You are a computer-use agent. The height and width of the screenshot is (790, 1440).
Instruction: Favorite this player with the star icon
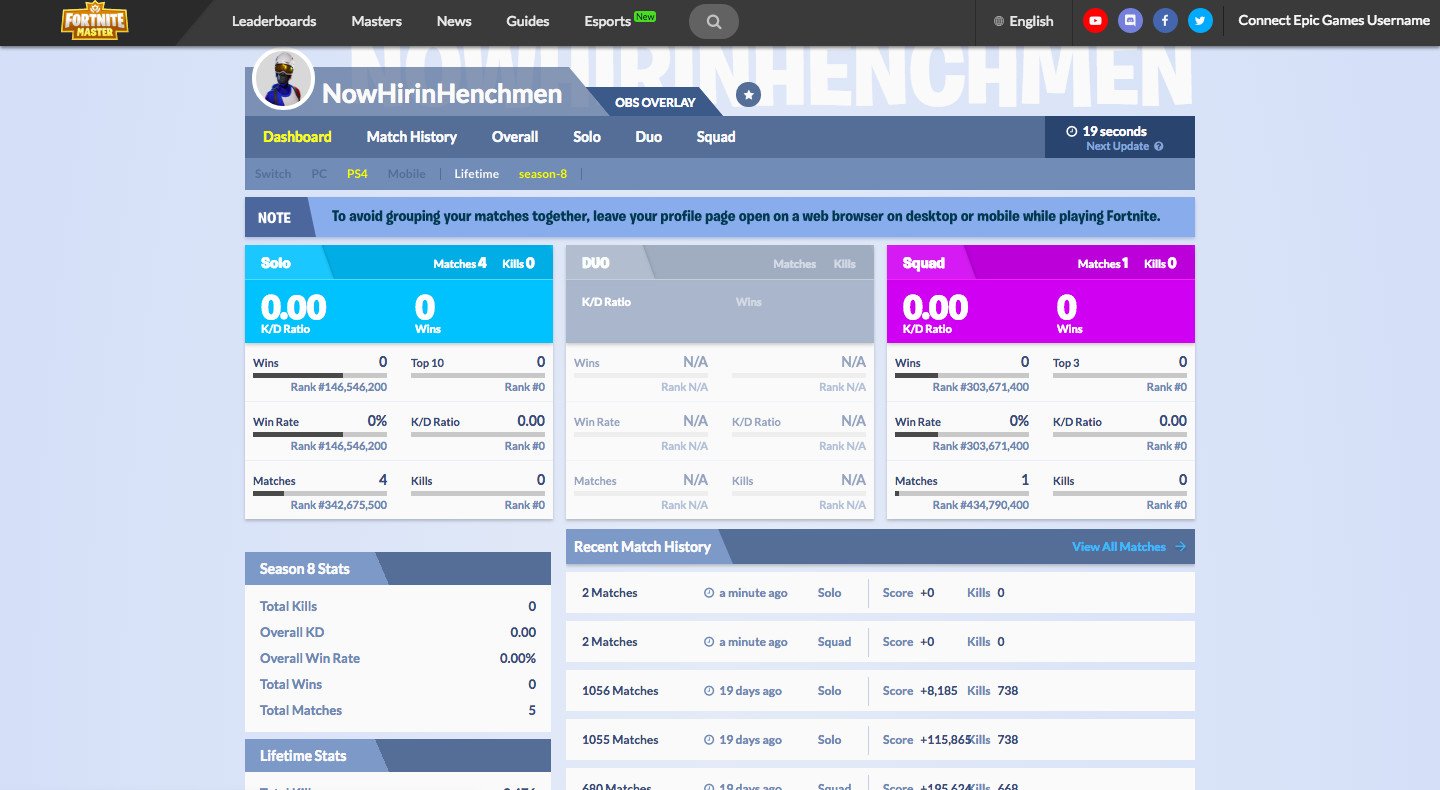748,95
